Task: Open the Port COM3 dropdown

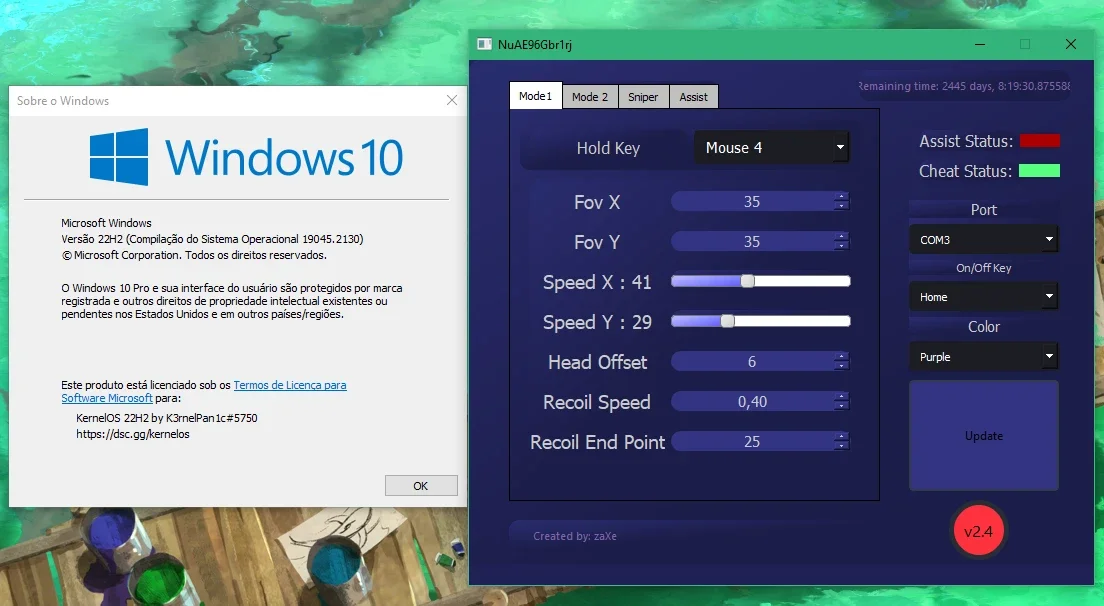Action: coord(984,239)
